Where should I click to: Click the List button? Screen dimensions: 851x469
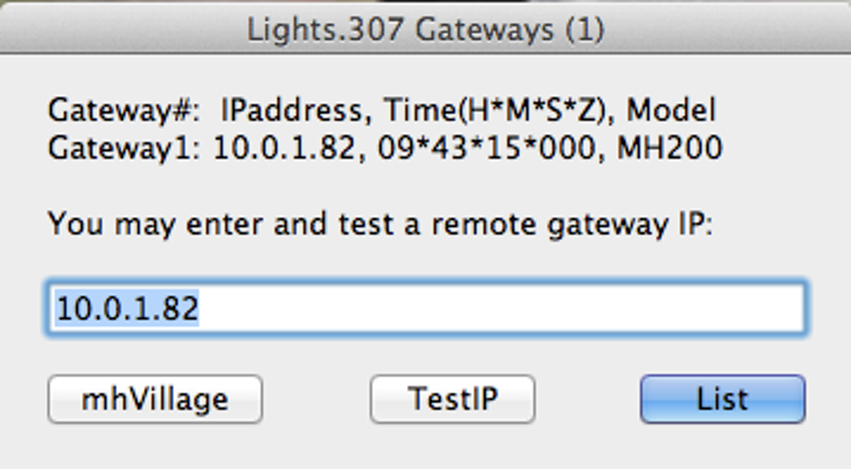click(x=722, y=400)
